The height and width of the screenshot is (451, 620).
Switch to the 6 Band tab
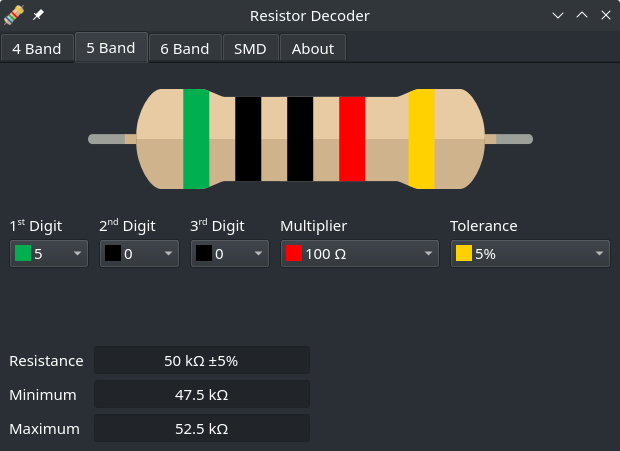(185, 48)
